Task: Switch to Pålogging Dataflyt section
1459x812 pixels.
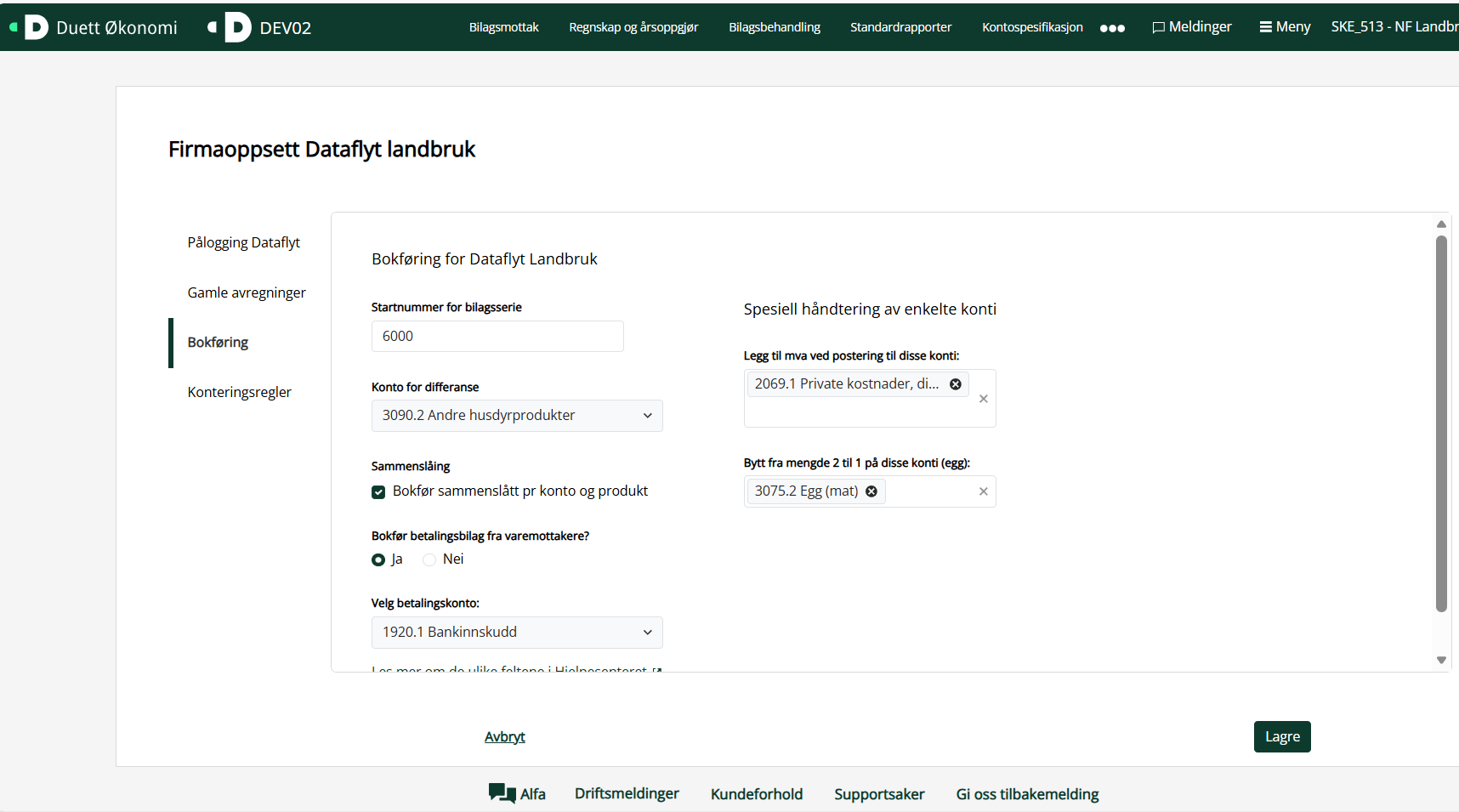Action: pyautogui.click(x=244, y=242)
